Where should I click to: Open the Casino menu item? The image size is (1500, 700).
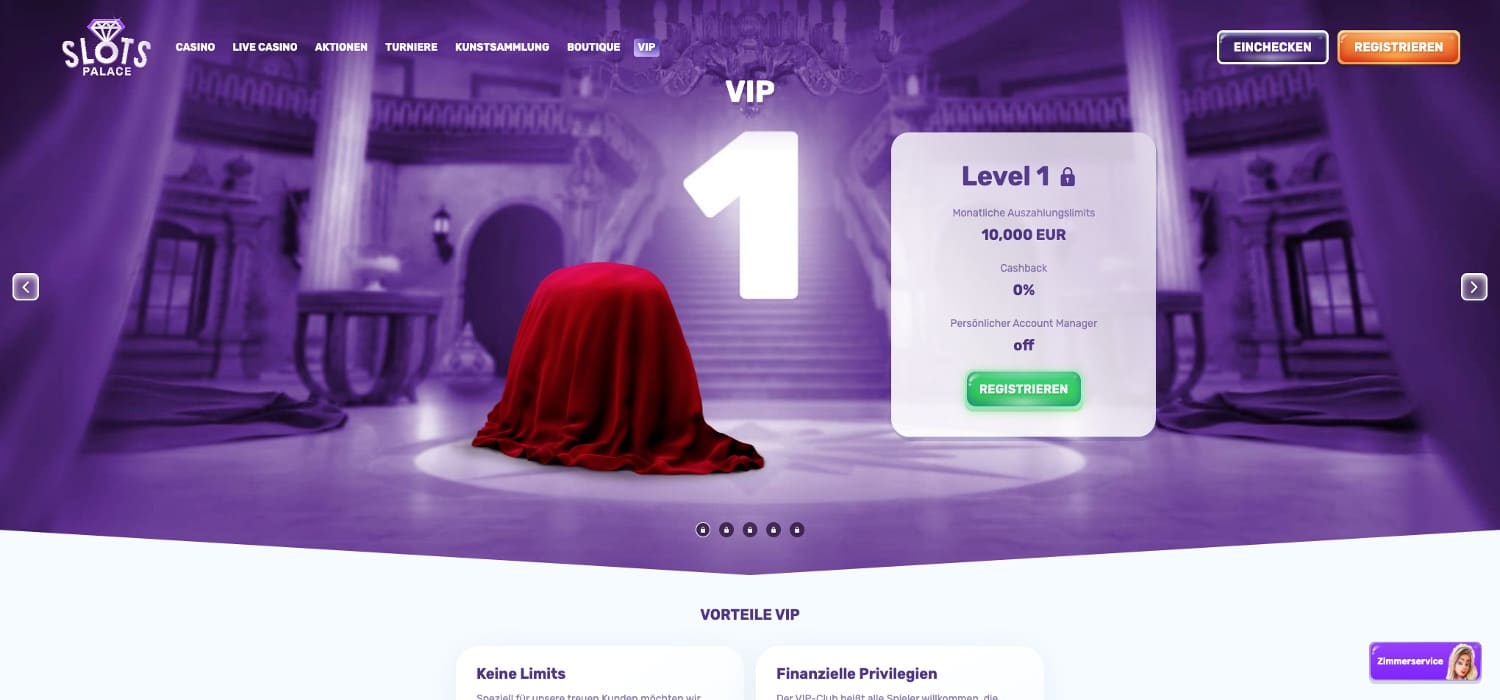tap(195, 47)
